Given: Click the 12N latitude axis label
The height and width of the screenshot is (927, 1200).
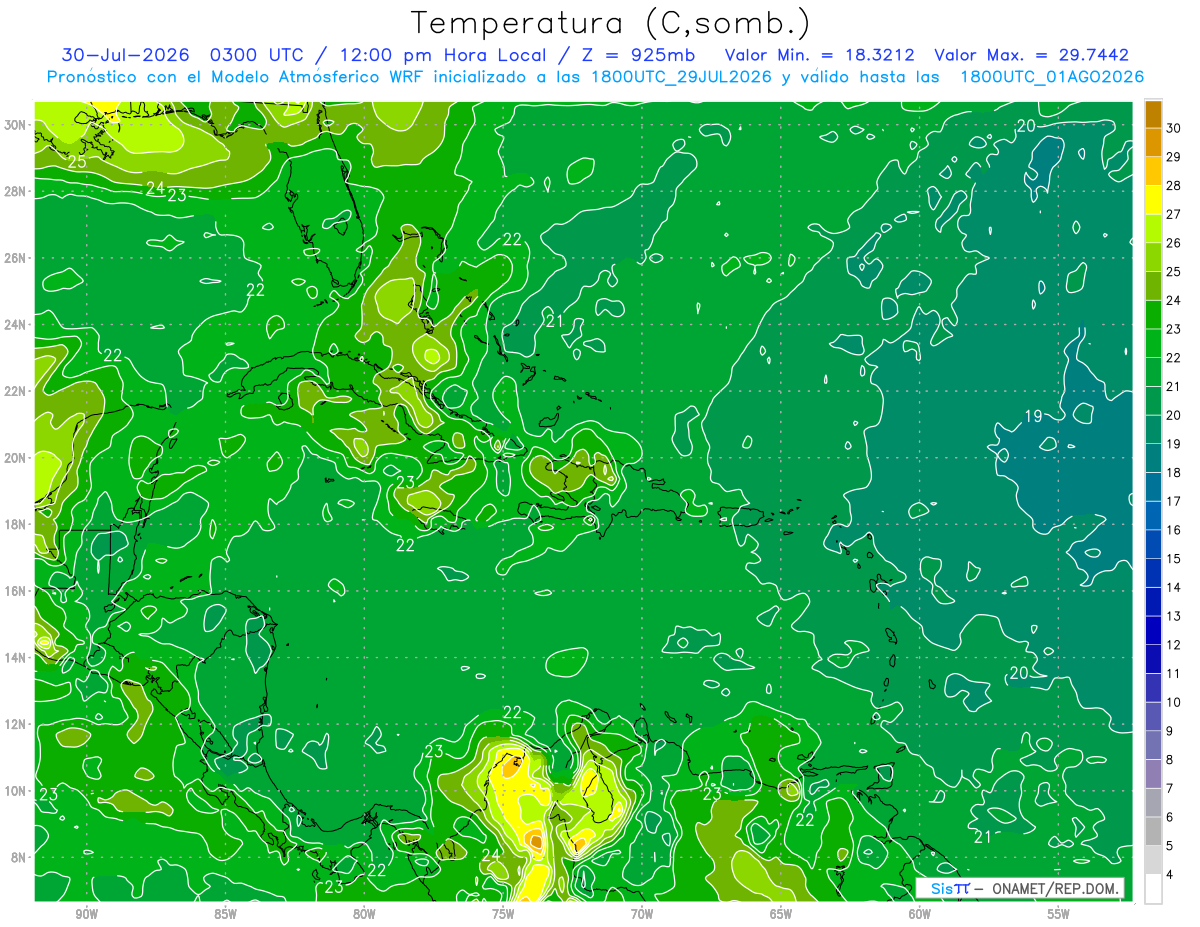Looking at the screenshot, I should (14, 724).
